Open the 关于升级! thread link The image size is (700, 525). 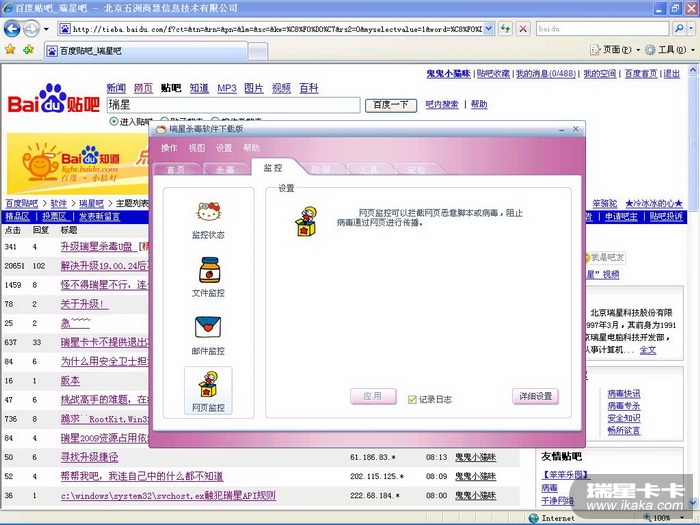click(x=84, y=304)
